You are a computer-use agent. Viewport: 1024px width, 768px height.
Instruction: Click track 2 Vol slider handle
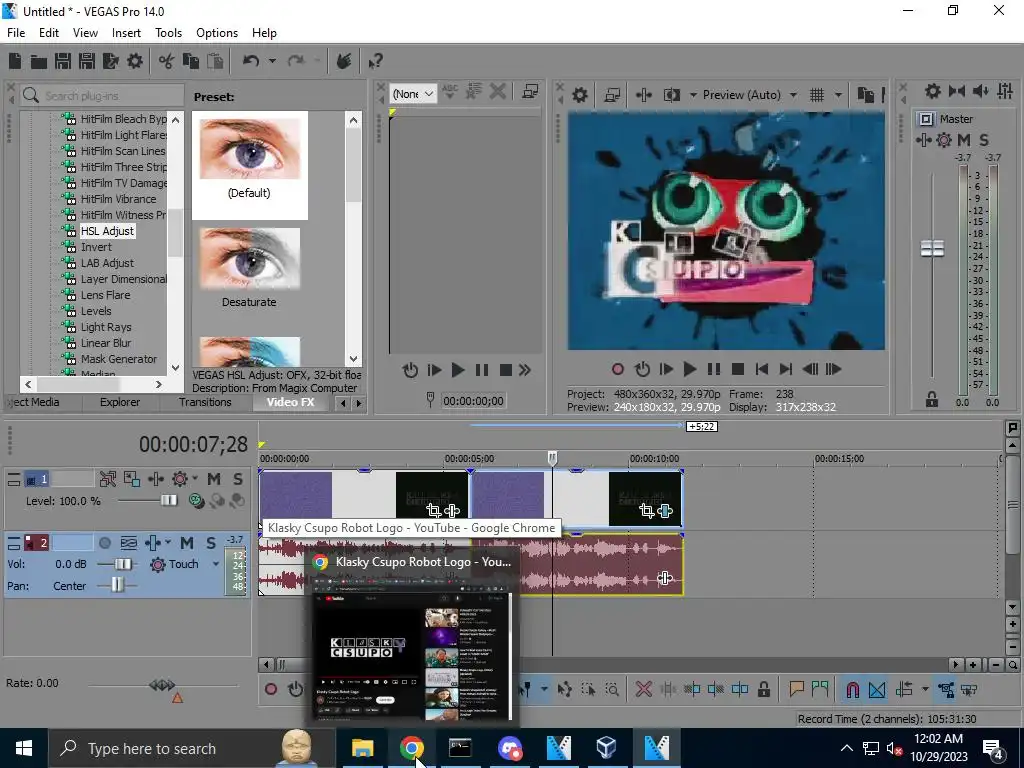(x=123, y=564)
